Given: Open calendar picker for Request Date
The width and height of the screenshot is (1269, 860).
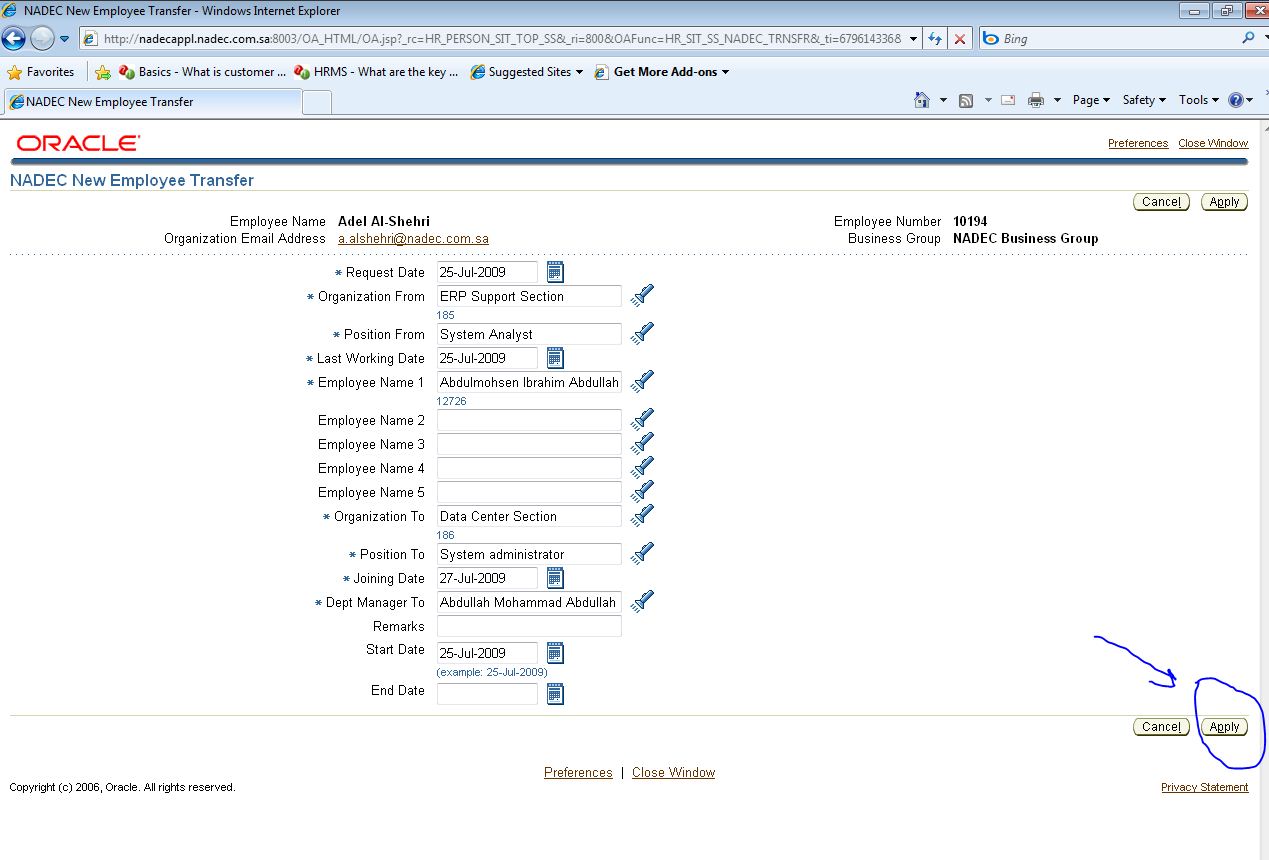Looking at the screenshot, I should [556, 272].
